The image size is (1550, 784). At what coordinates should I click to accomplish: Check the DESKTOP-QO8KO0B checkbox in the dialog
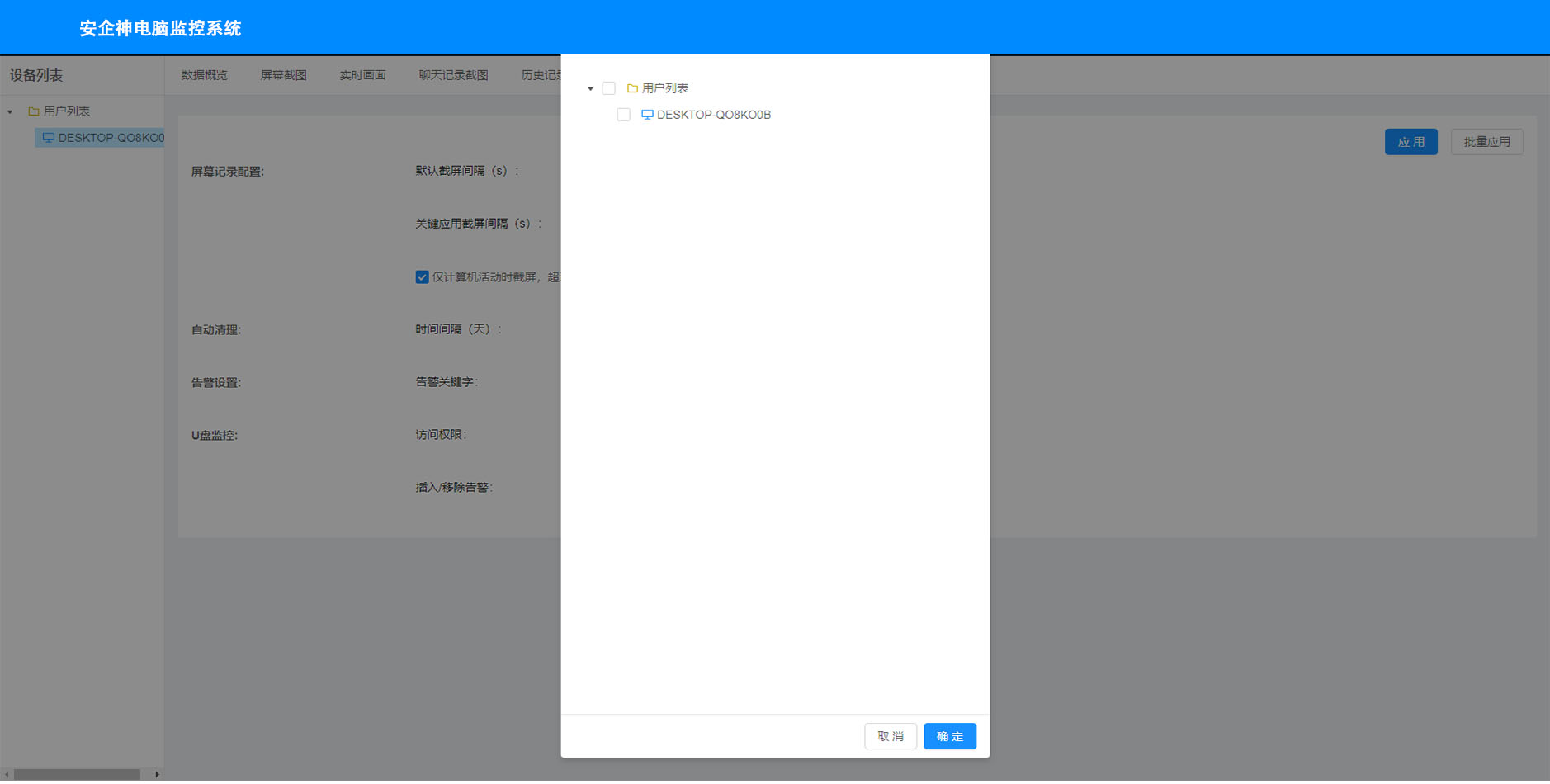pyautogui.click(x=623, y=115)
